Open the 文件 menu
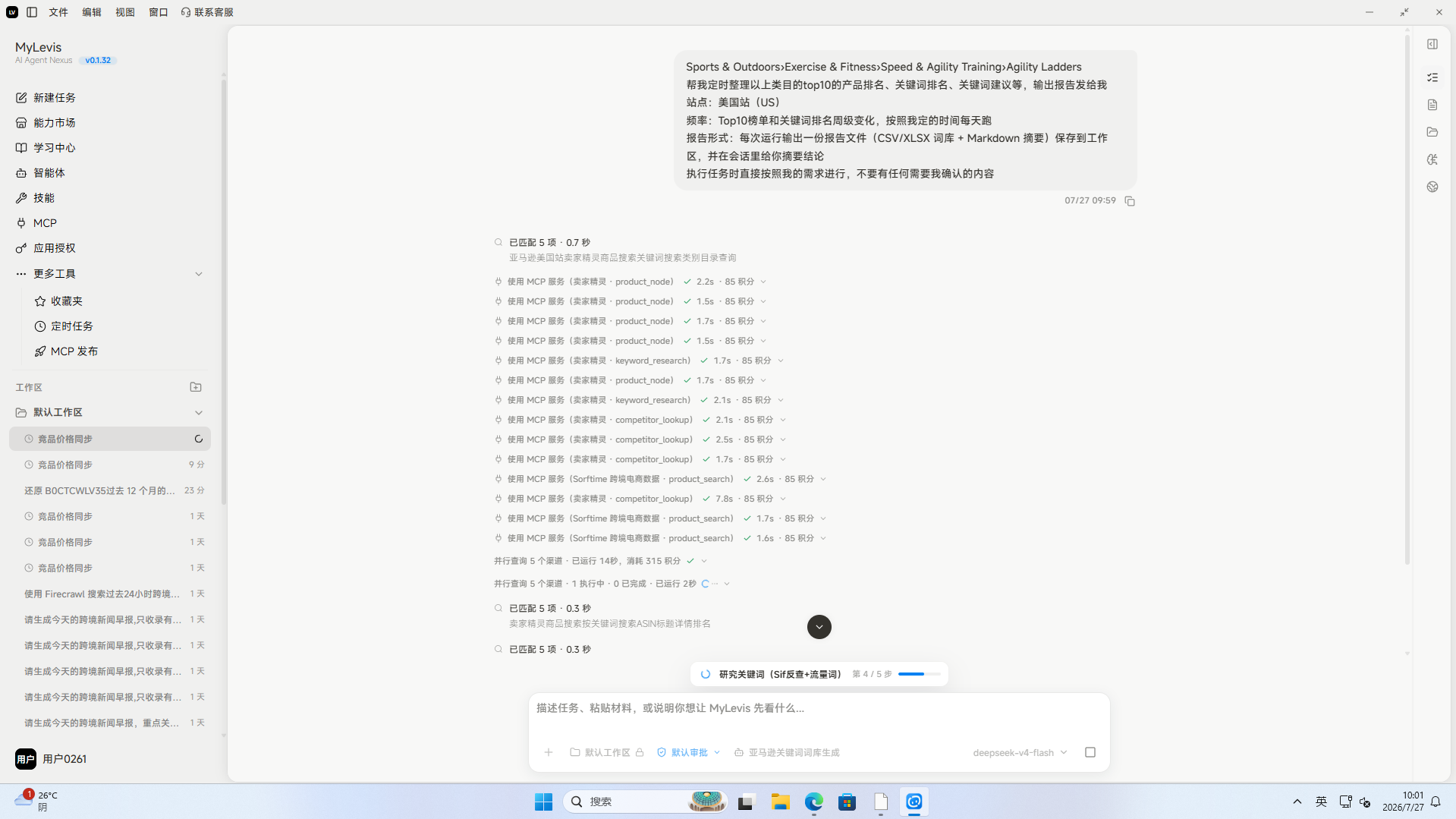Screen dimensions: 1456x819 (58, 12)
